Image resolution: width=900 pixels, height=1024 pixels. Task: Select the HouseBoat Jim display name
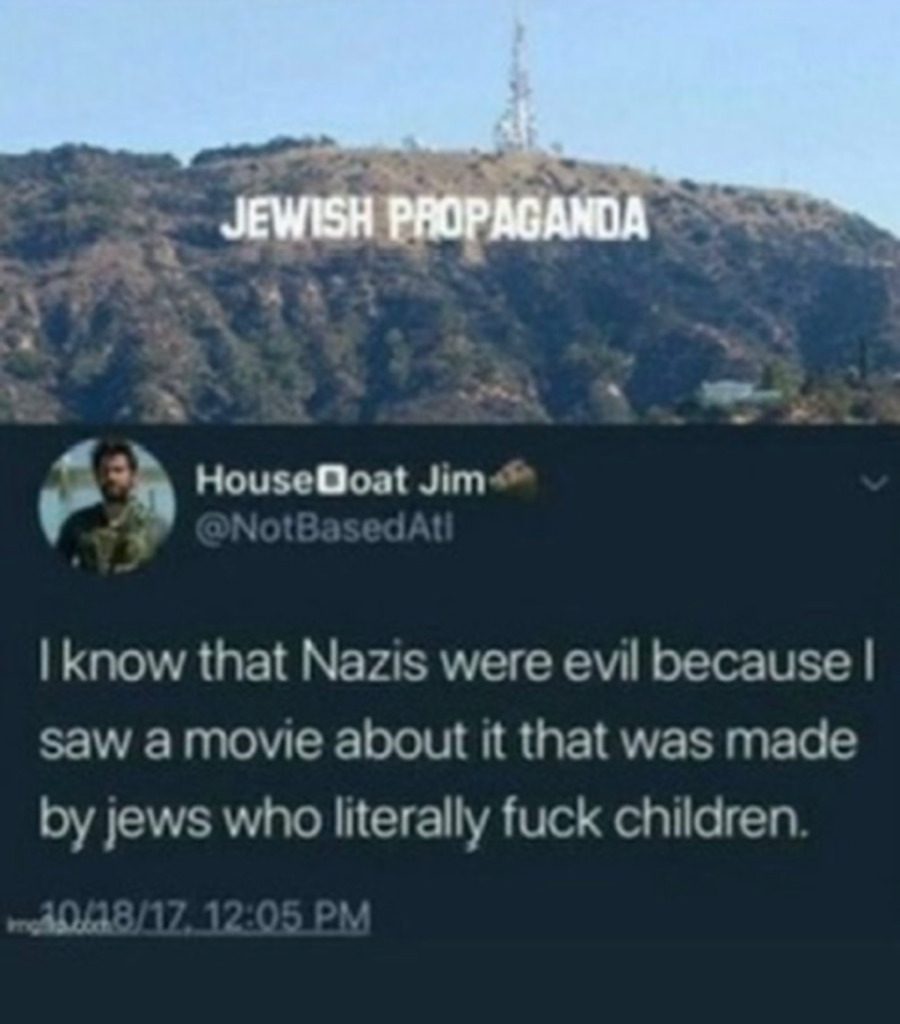342,481
